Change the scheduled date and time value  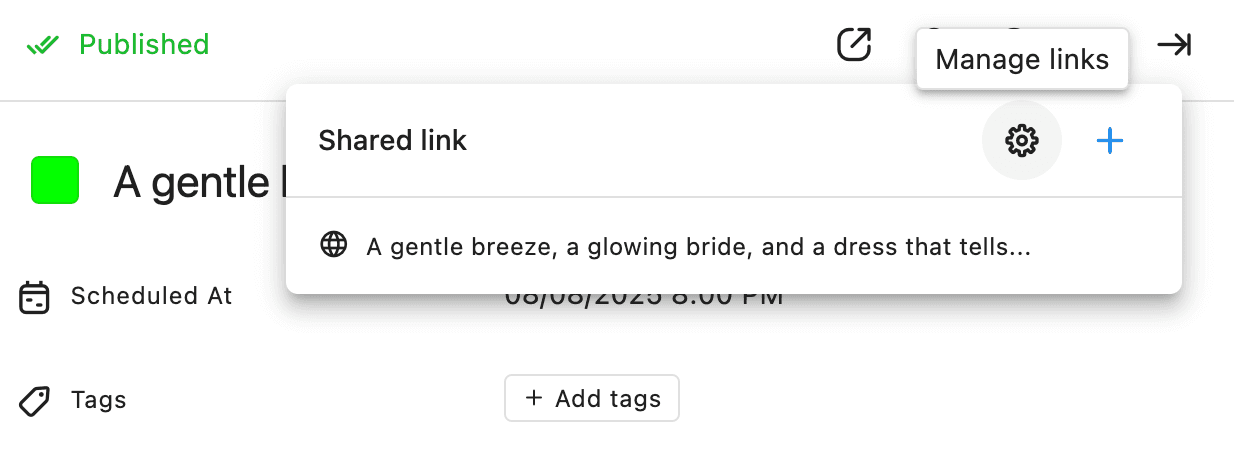tap(642, 298)
